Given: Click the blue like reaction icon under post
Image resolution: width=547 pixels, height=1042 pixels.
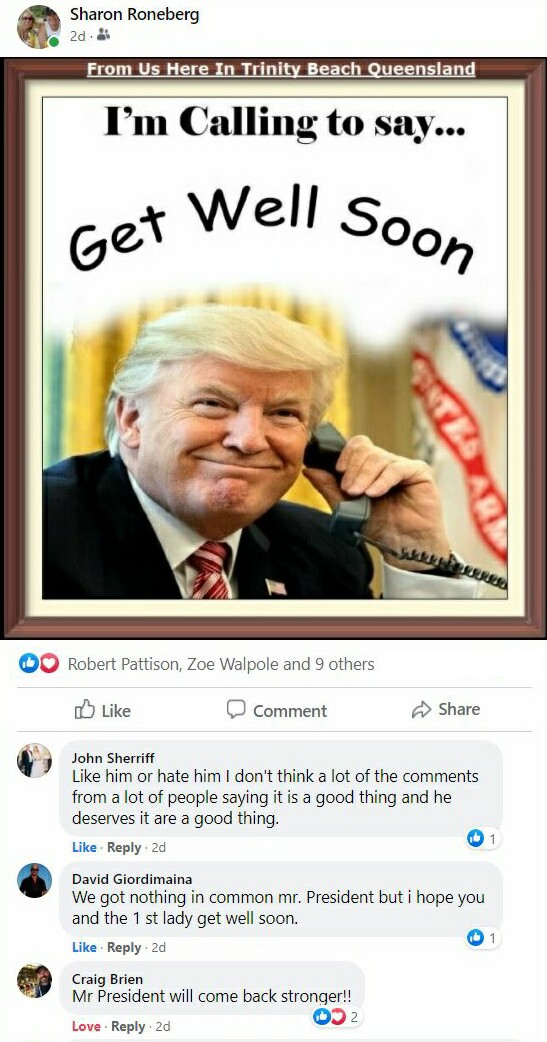Looking at the screenshot, I should (x=29, y=663).
